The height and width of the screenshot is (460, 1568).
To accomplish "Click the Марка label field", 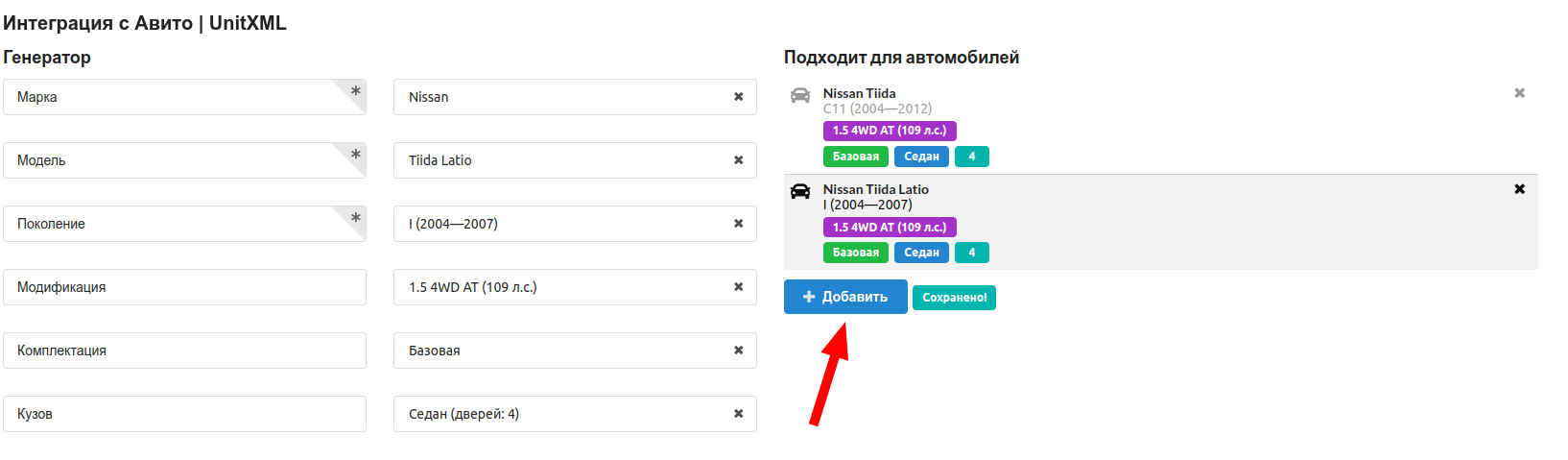I will click(x=184, y=97).
